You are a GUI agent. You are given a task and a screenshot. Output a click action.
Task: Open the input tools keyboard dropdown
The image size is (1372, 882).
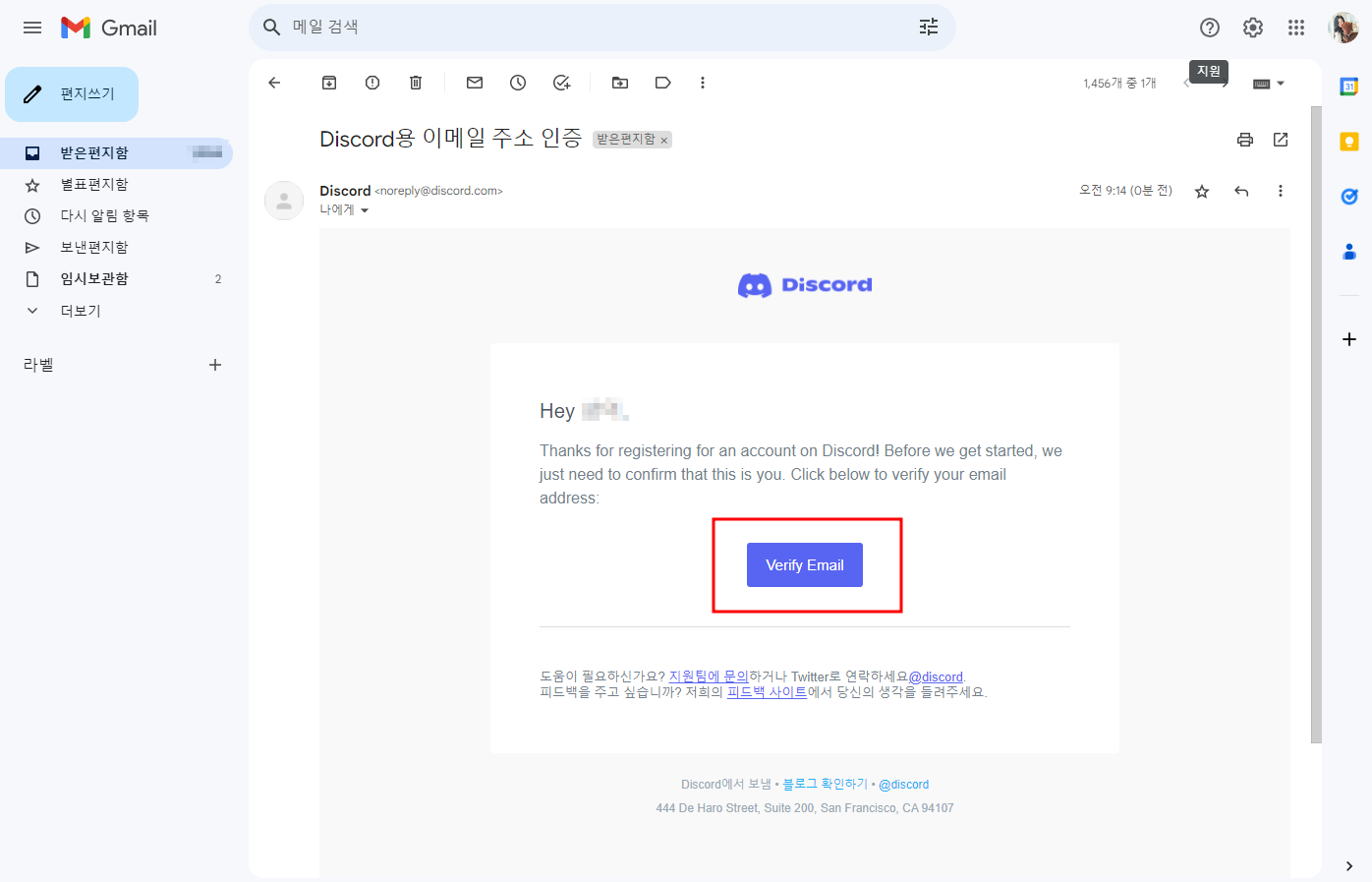coord(1269,84)
